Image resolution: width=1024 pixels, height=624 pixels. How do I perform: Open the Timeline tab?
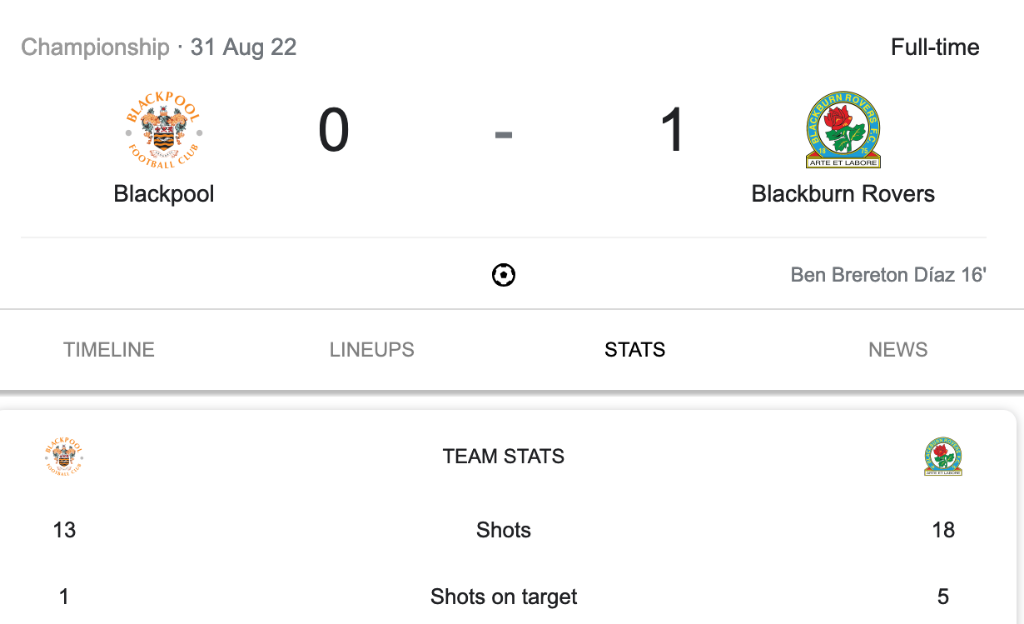coord(109,350)
